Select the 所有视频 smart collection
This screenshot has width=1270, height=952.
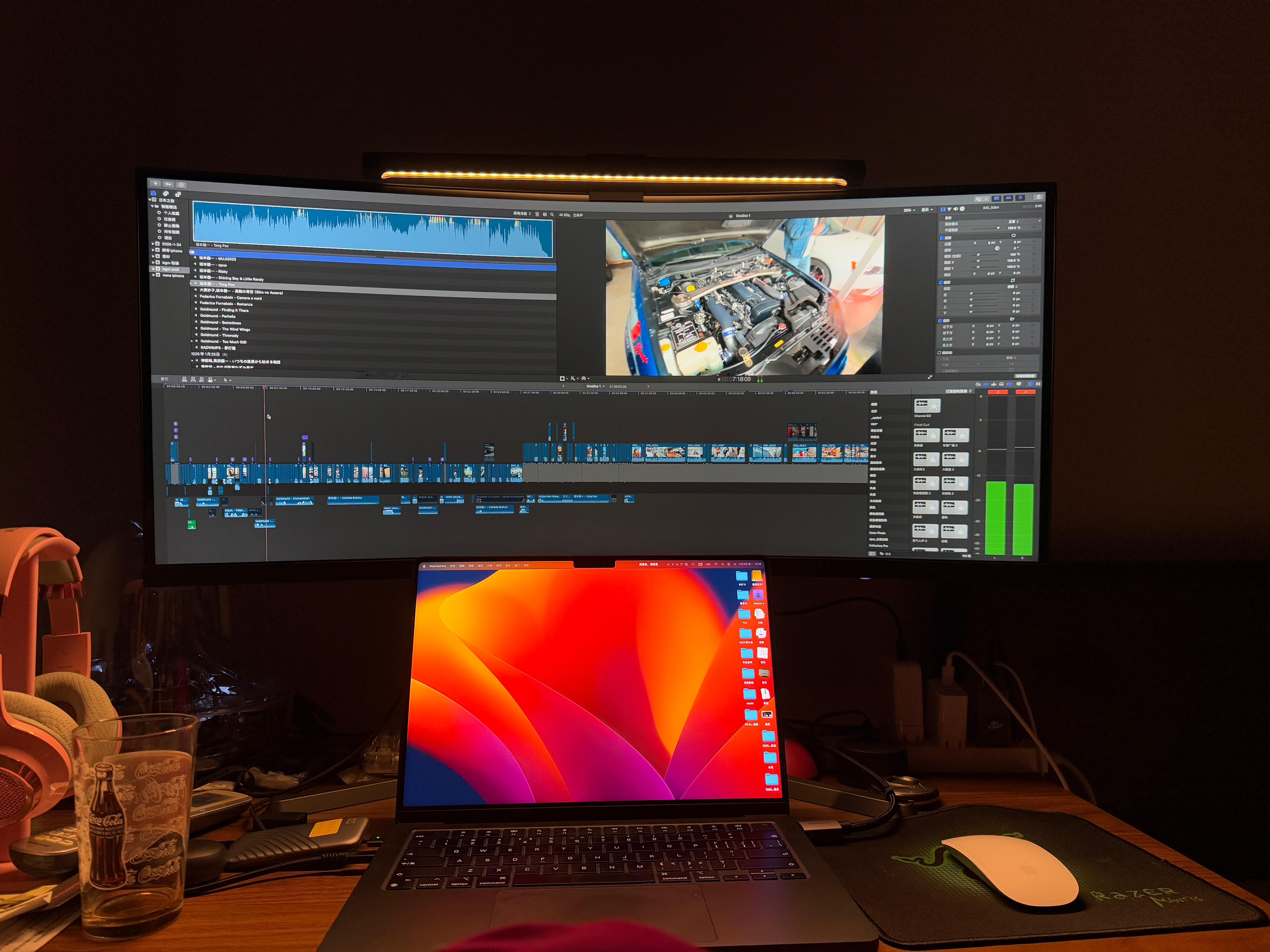coord(172,232)
